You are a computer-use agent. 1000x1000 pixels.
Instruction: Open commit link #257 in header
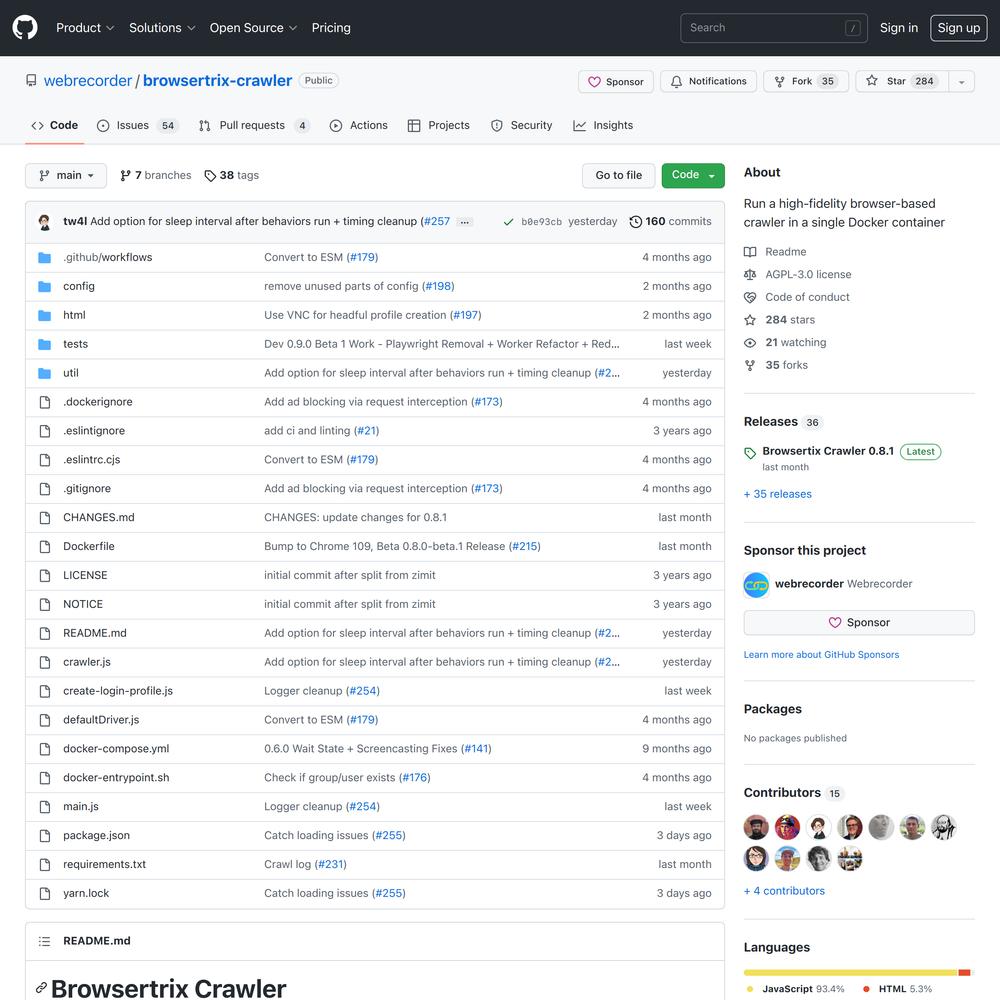pyautogui.click(x=437, y=221)
